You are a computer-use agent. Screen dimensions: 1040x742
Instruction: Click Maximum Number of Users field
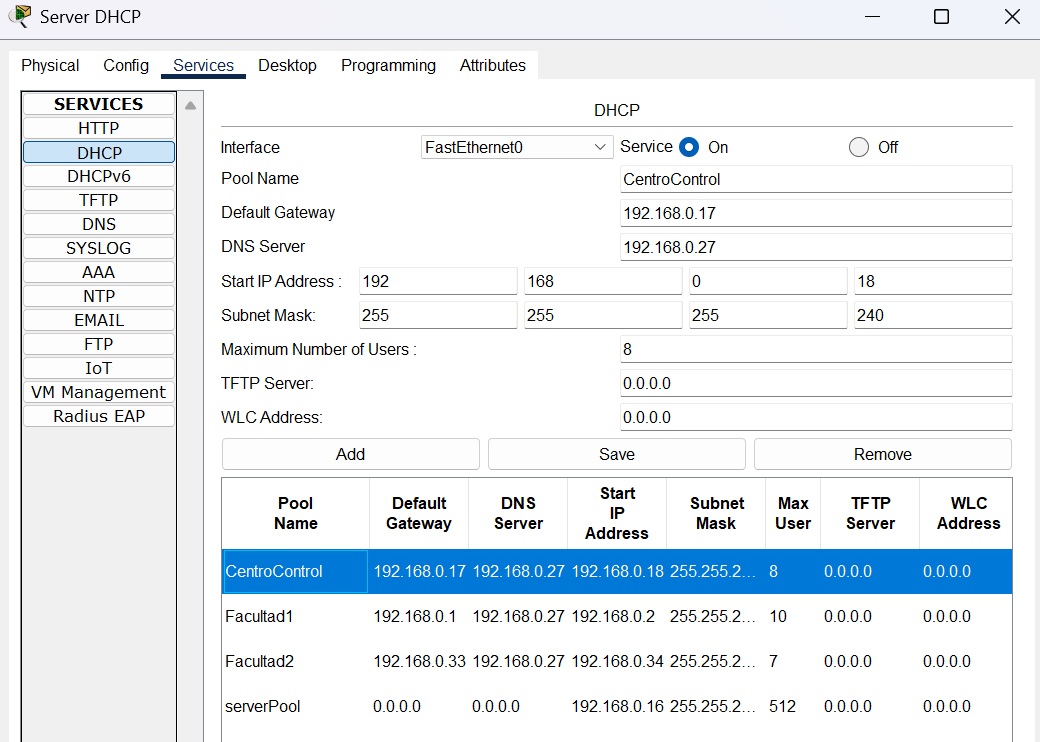click(x=816, y=349)
